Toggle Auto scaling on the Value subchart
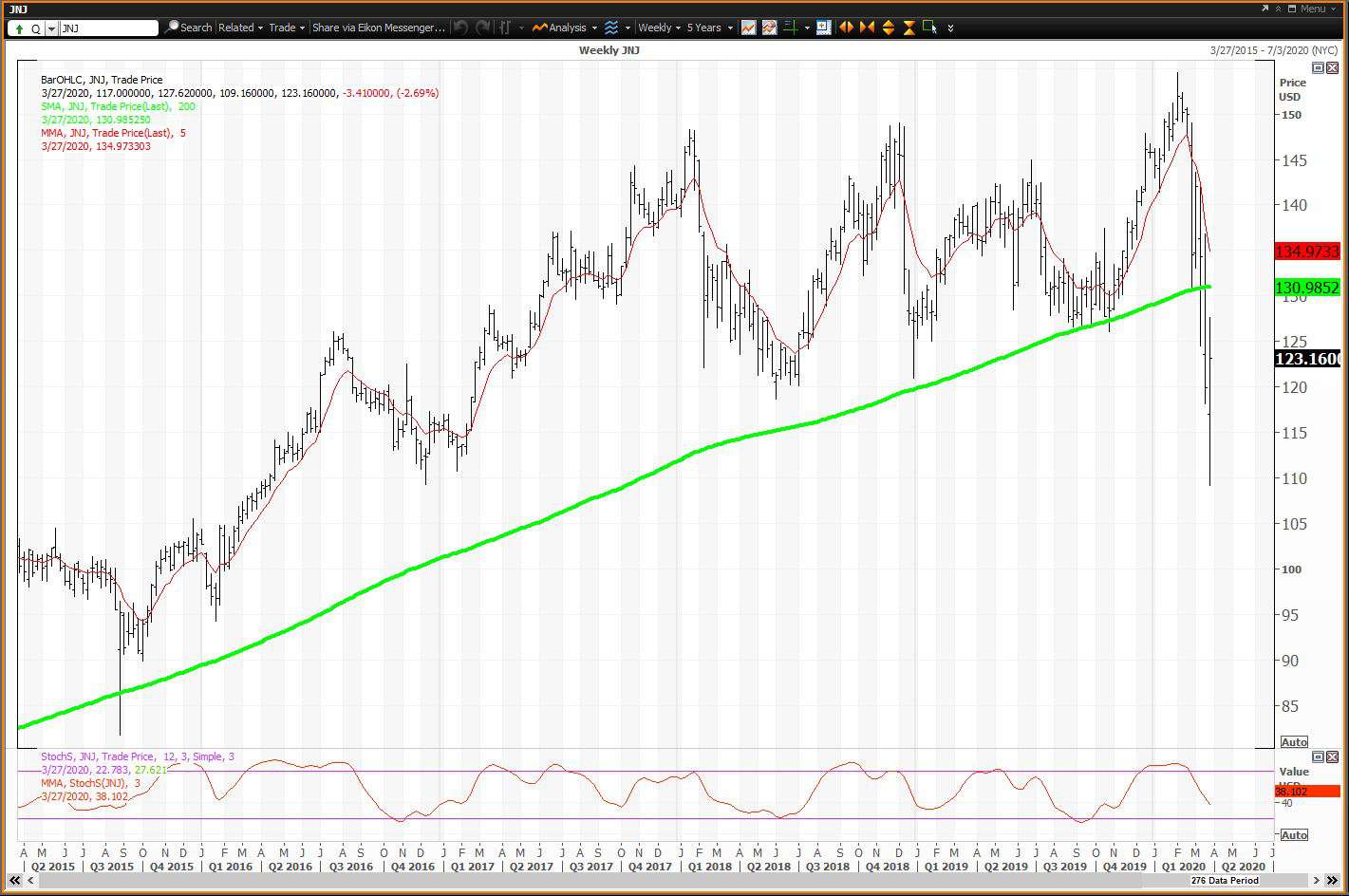The height and width of the screenshot is (896, 1349). tap(1293, 834)
